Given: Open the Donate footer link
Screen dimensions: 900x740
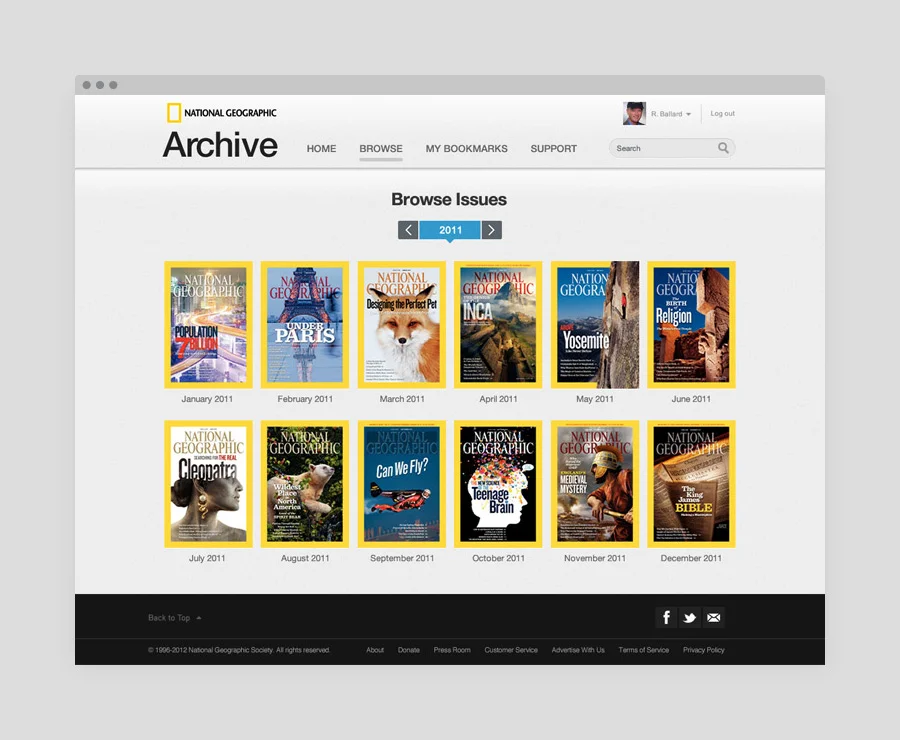Looking at the screenshot, I should [409, 650].
